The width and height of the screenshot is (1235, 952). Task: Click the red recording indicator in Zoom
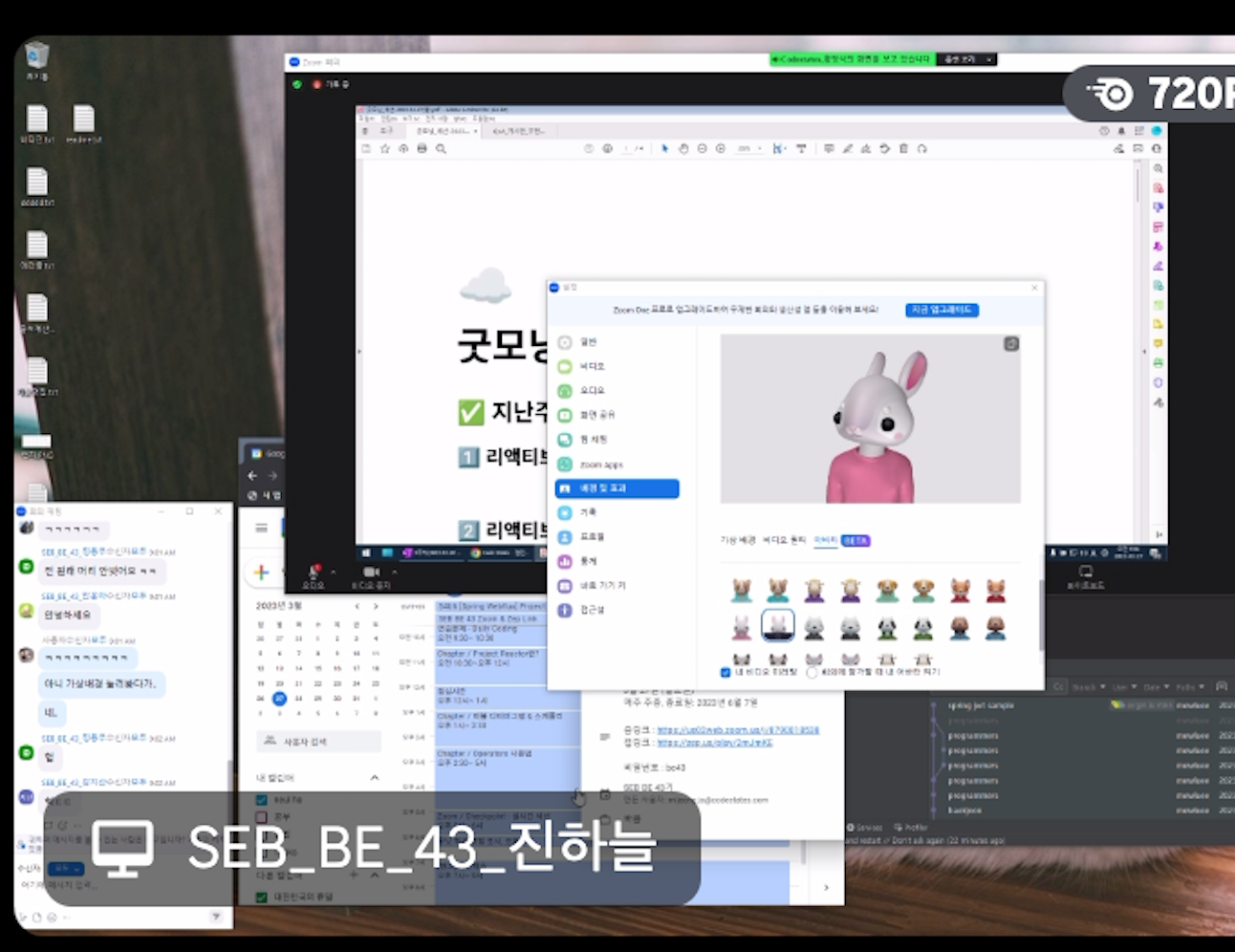pos(317,84)
